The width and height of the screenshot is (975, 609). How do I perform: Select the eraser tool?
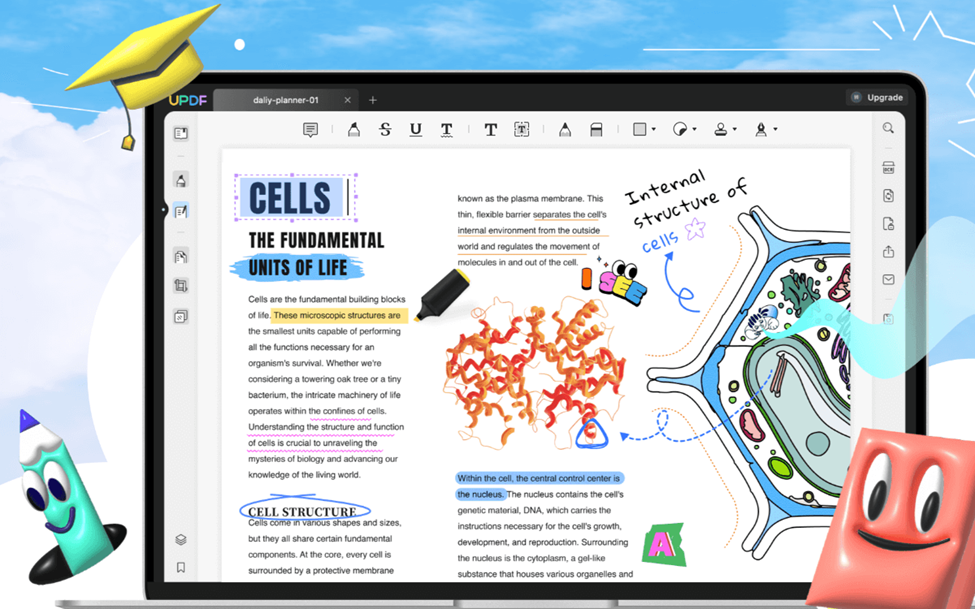[x=596, y=129]
